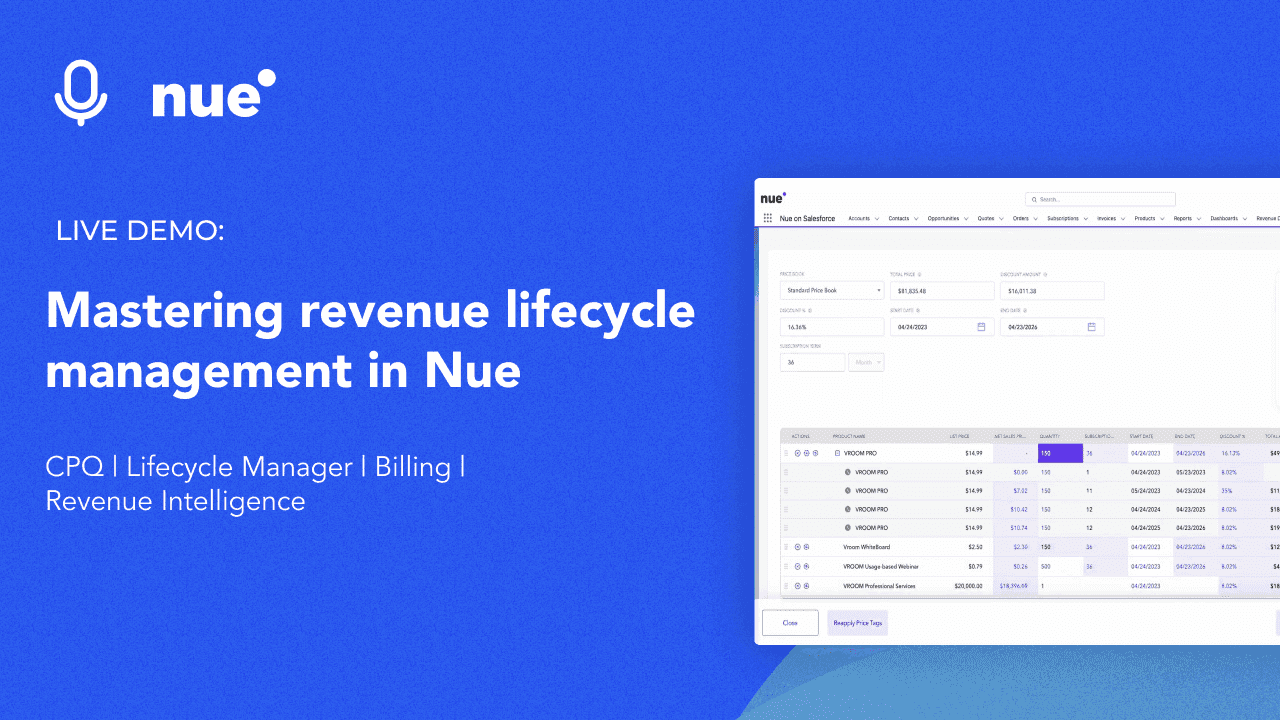Click the info icon beside Start Date label
Viewport: 1280px width, 720px height.
click(x=918, y=311)
